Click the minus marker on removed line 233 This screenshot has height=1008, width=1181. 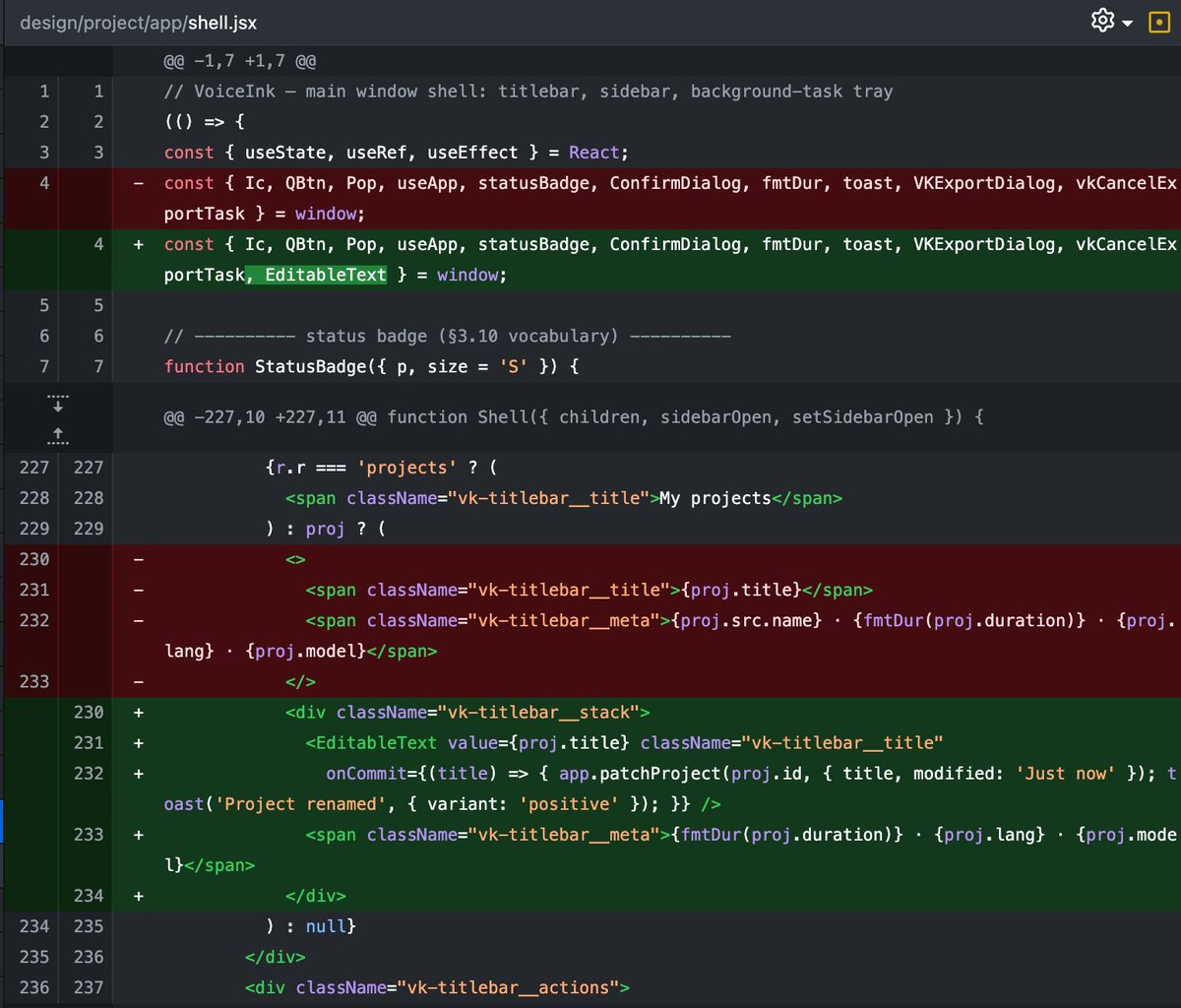tap(138, 681)
